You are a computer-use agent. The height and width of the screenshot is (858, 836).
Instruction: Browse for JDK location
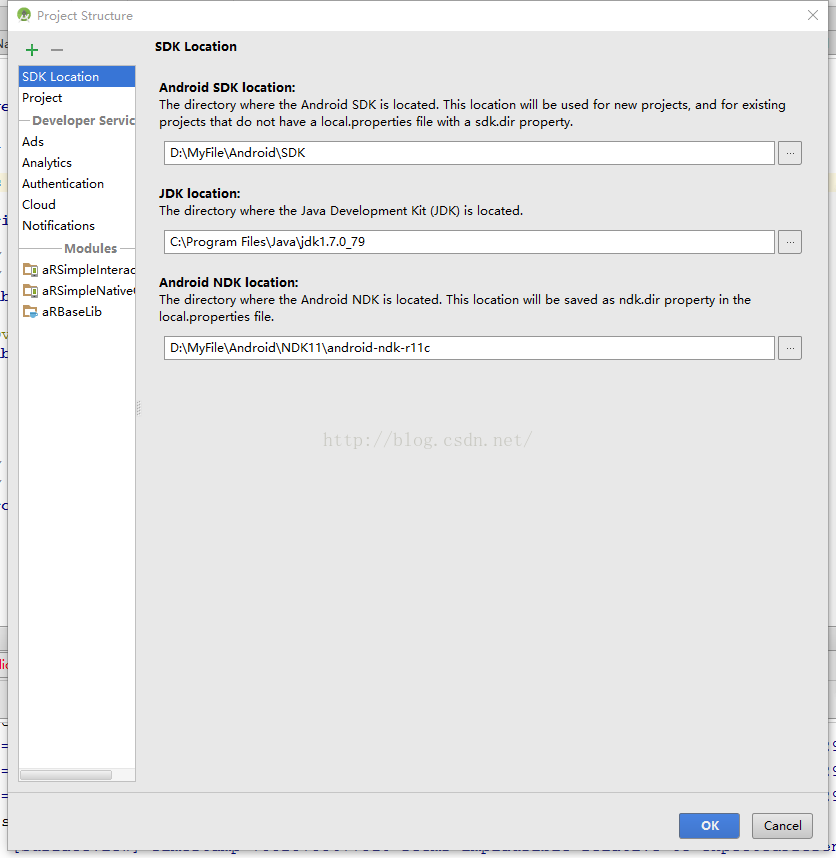pyautogui.click(x=790, y=242)
